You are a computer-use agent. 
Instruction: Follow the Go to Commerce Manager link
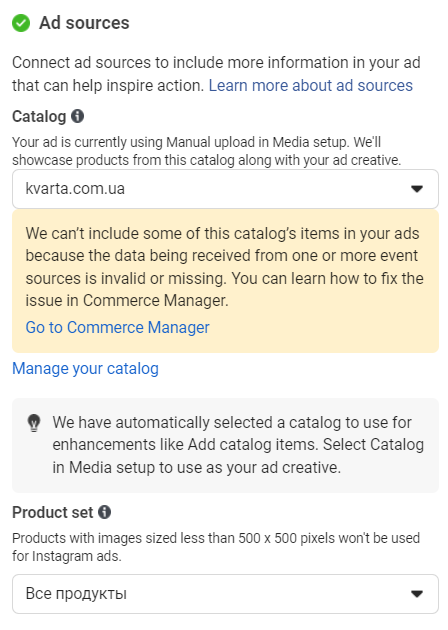(117, 327)
